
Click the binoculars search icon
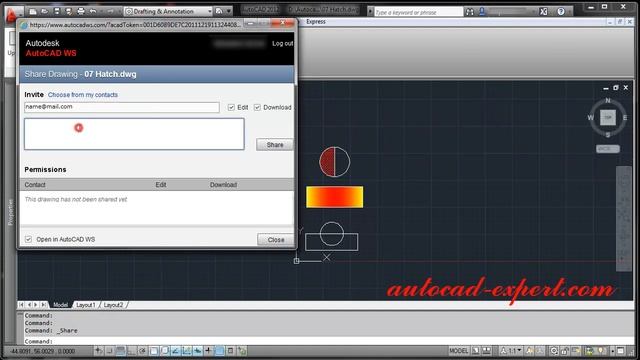point(470,12)
